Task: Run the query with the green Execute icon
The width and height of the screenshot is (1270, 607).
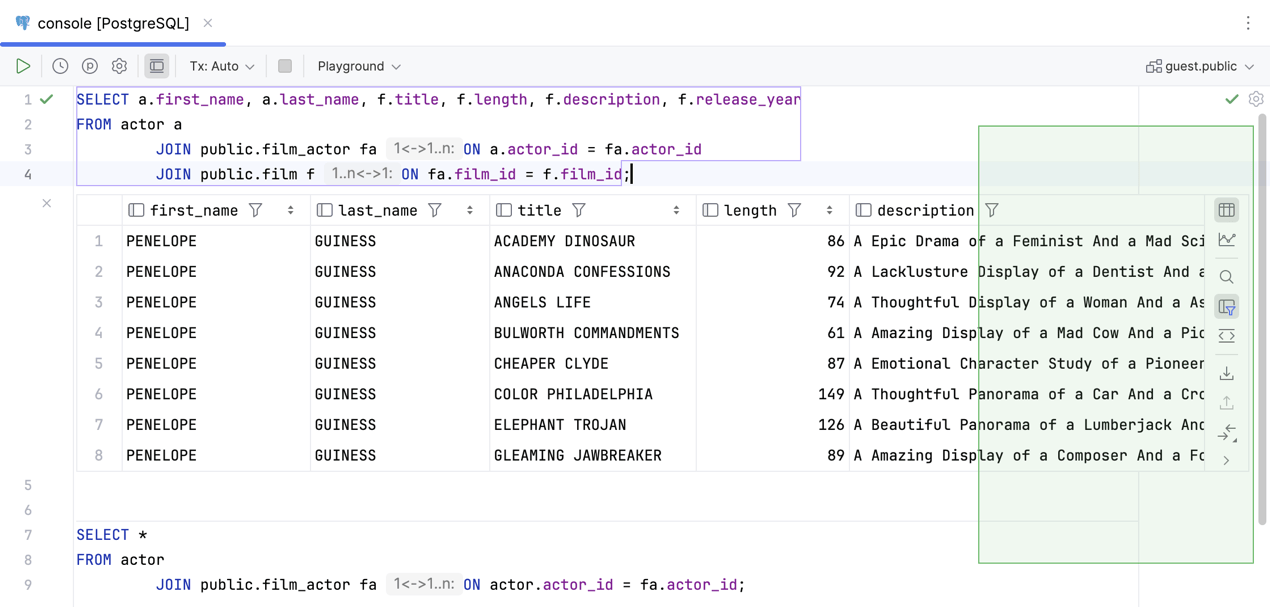Action: (23, 66)
